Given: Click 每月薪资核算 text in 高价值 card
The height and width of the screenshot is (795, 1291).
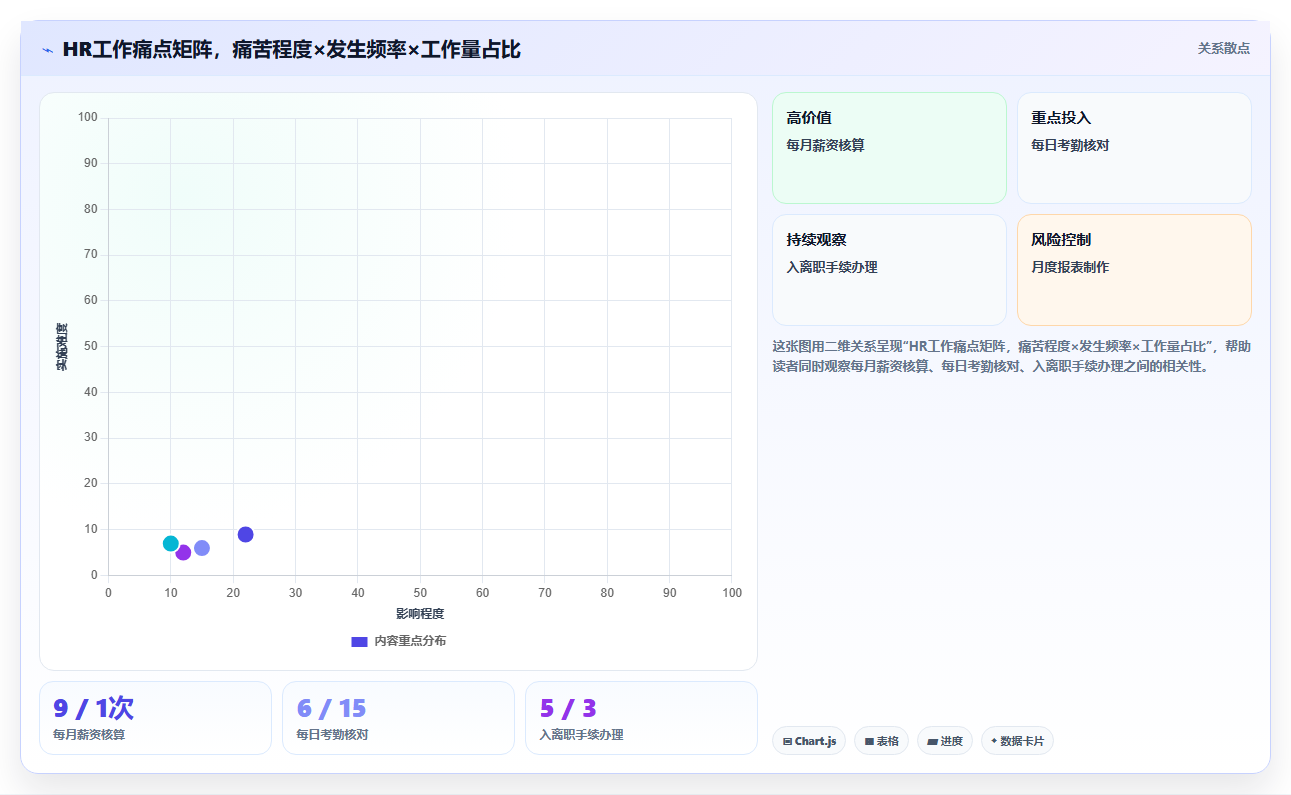Looking at the screenshot, I should pyautogui.click(x=825, y=145).
